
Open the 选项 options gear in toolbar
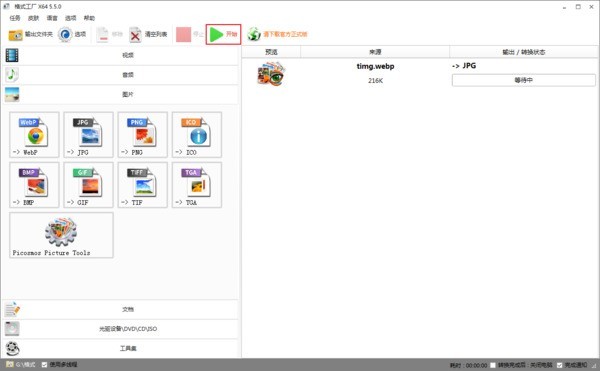coord(72,34)
